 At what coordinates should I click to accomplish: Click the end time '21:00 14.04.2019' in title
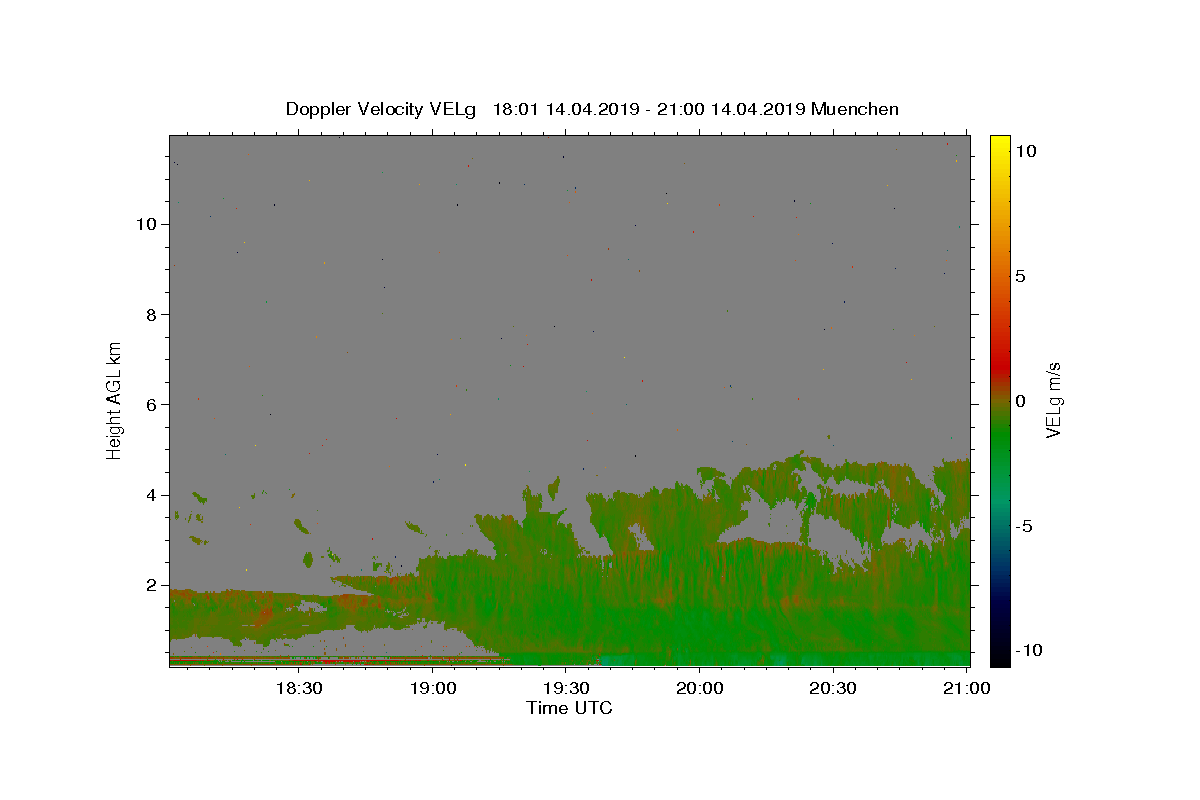tap(730, 109)
